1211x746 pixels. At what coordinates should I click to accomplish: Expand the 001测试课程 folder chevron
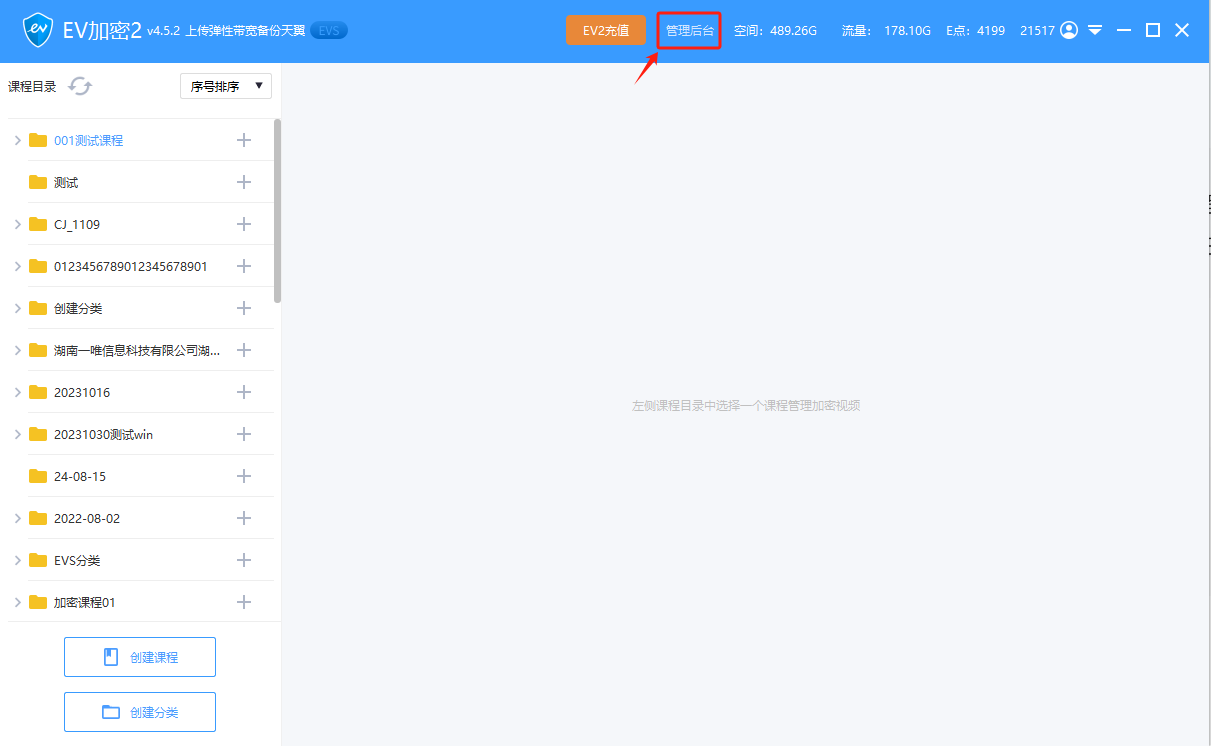[x=18, y=141]
